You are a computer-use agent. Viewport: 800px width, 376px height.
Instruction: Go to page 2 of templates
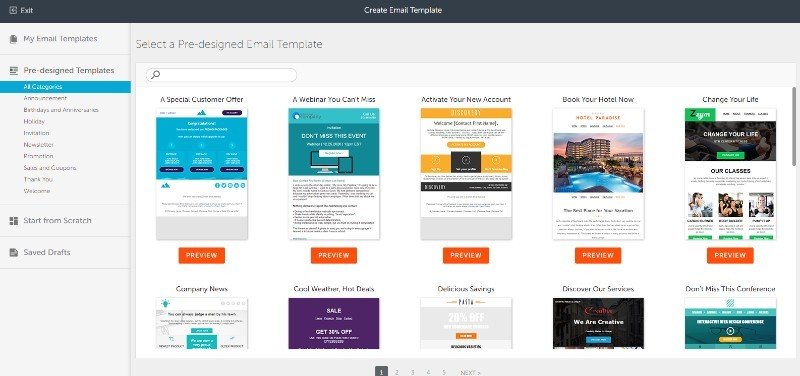pos(397,372)
